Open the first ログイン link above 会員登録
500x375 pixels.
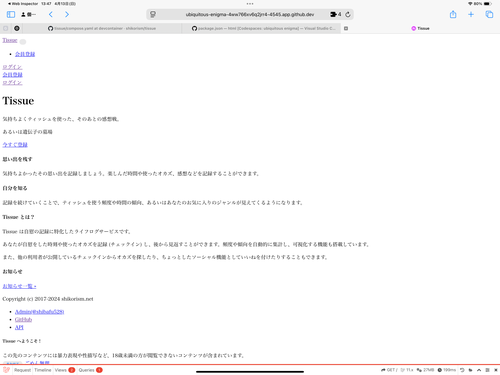point(12,67)
